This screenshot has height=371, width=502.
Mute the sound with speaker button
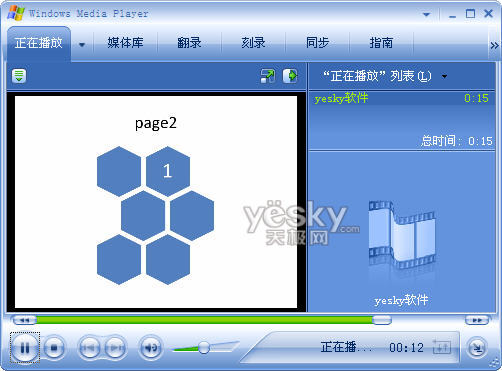[x=151, y=348]
